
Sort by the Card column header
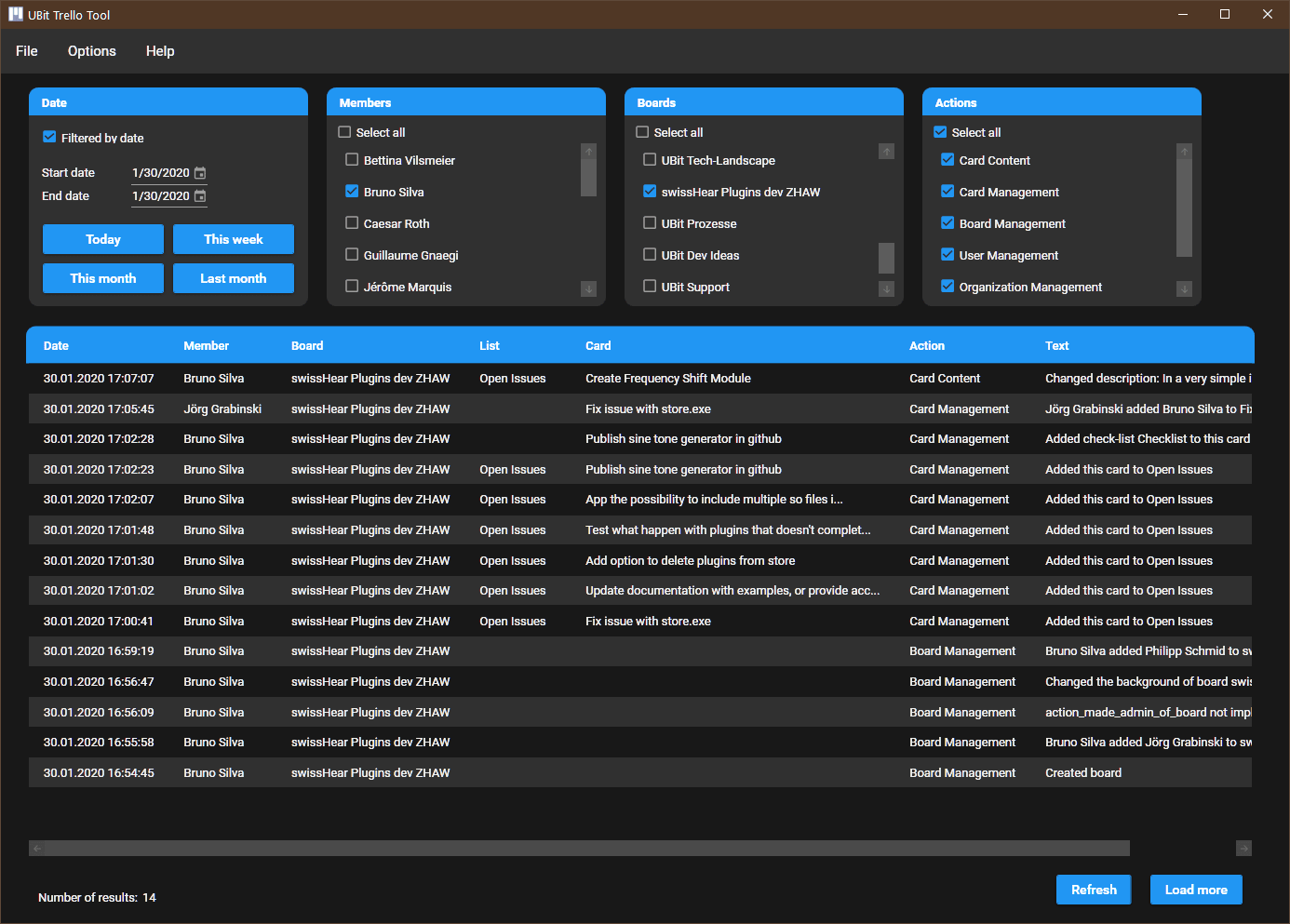coord(598,345)
